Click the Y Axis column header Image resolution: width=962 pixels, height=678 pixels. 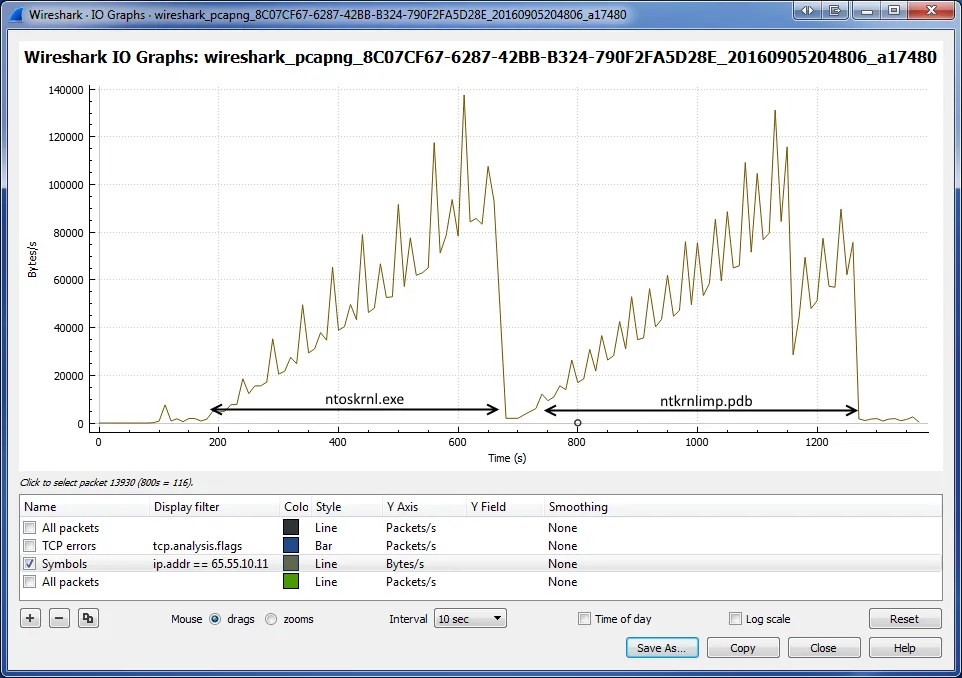(x=425, y=507)
